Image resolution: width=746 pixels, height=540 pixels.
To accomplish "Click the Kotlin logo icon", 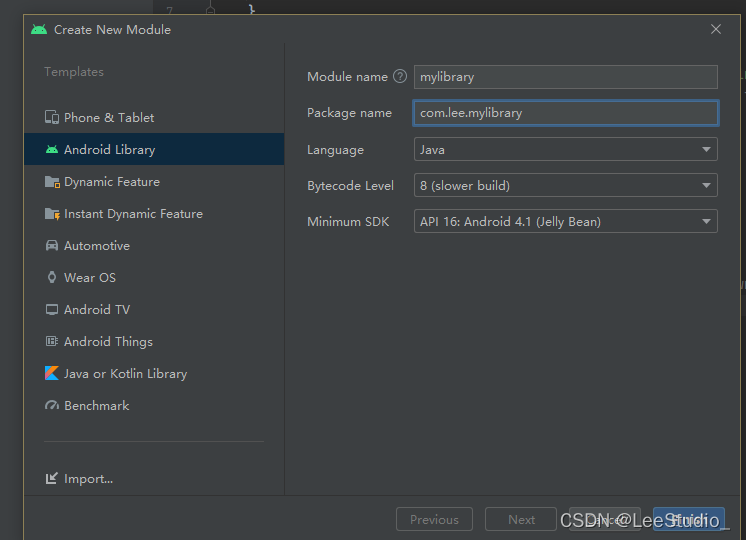I will pos(51,373).
